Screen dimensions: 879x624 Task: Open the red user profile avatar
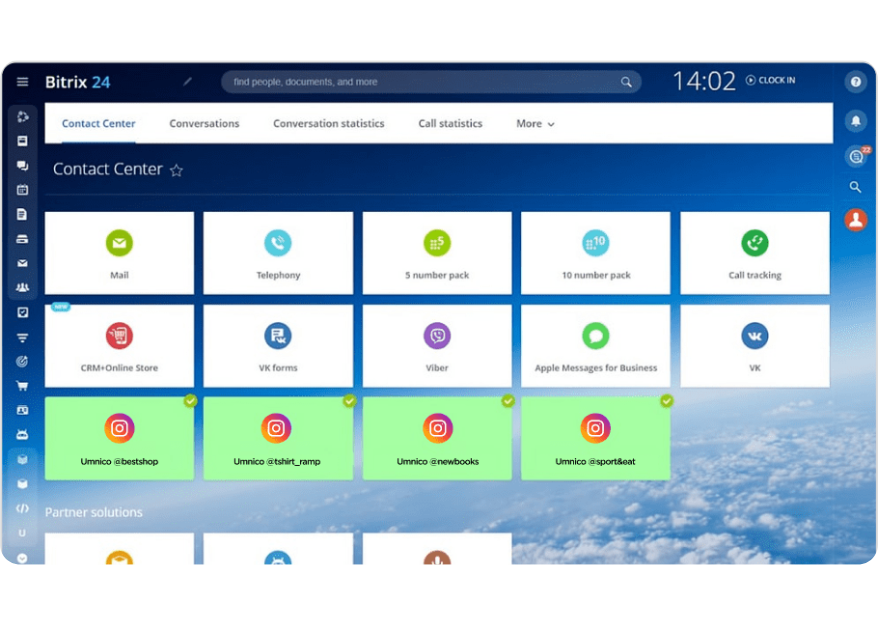[855, 220]
